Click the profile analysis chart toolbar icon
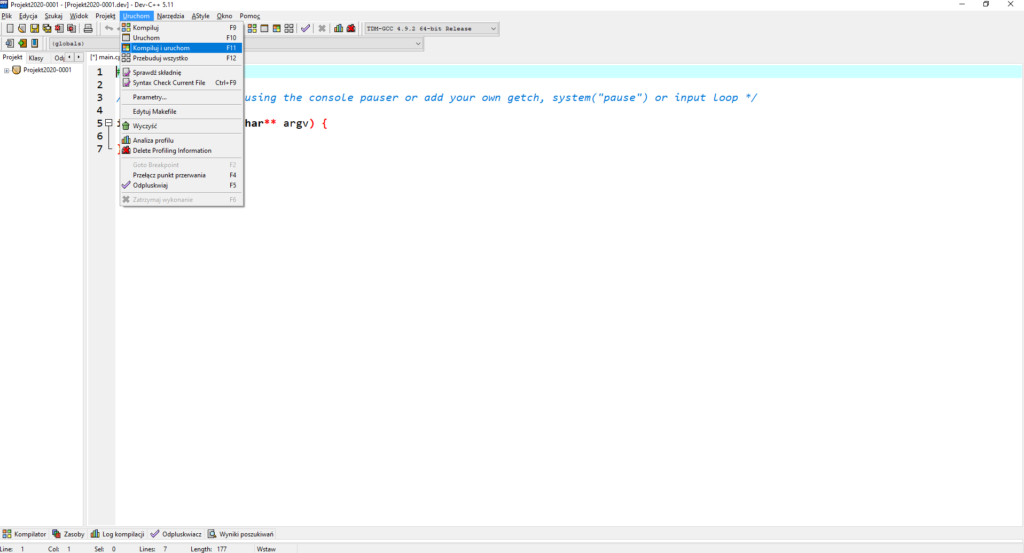 [338, 28]
